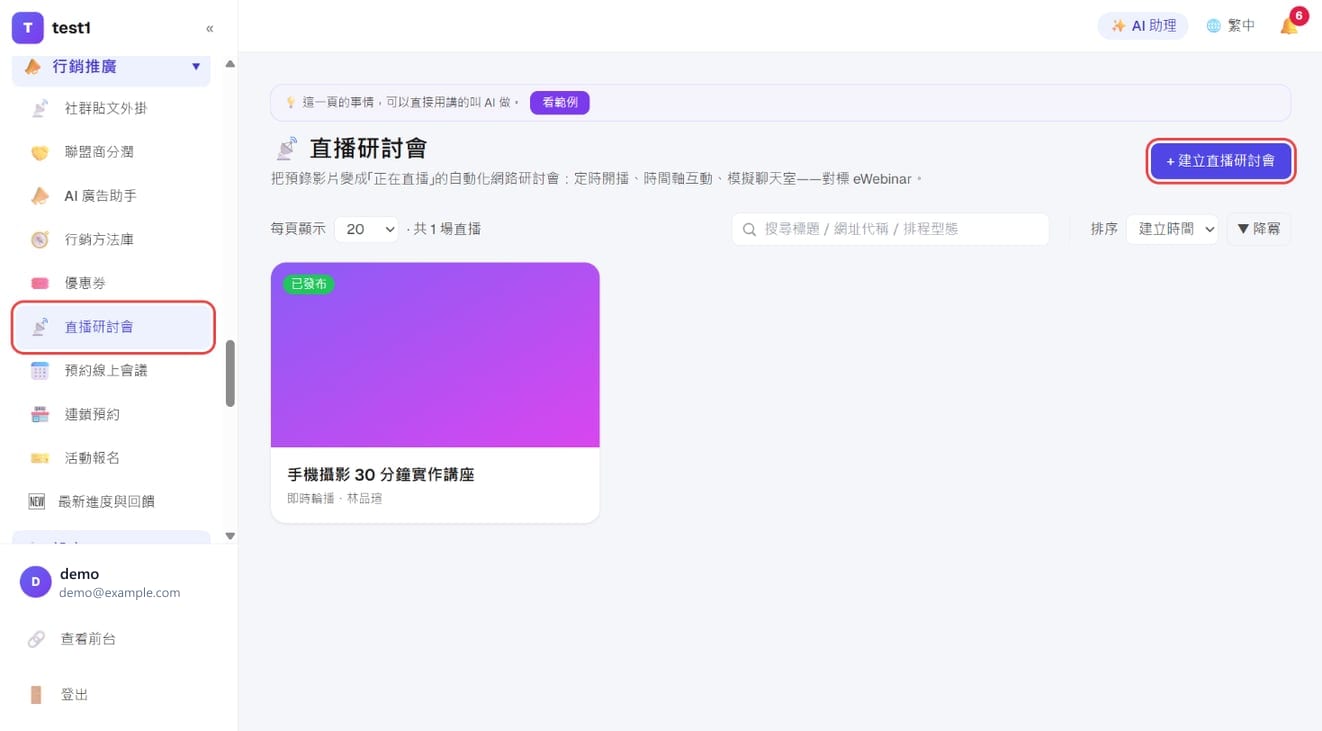
Task: Collapse the sidebar with the double chevron
Action: click(210, 28)
